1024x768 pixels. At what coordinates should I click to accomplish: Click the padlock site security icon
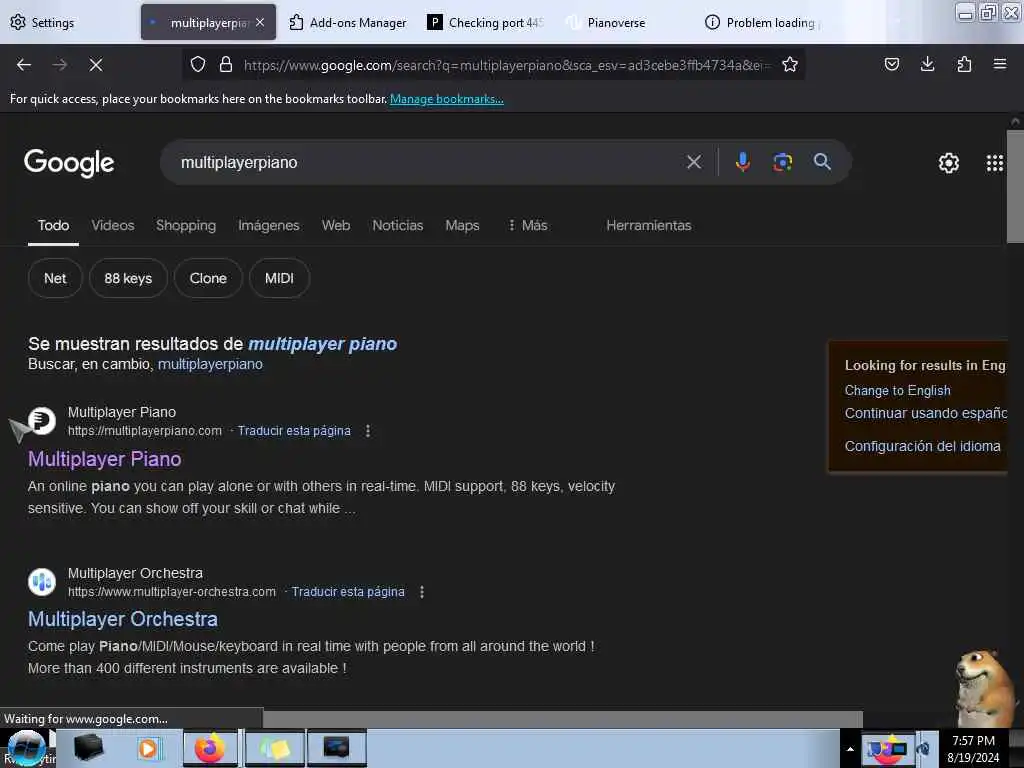coord(226,65)
